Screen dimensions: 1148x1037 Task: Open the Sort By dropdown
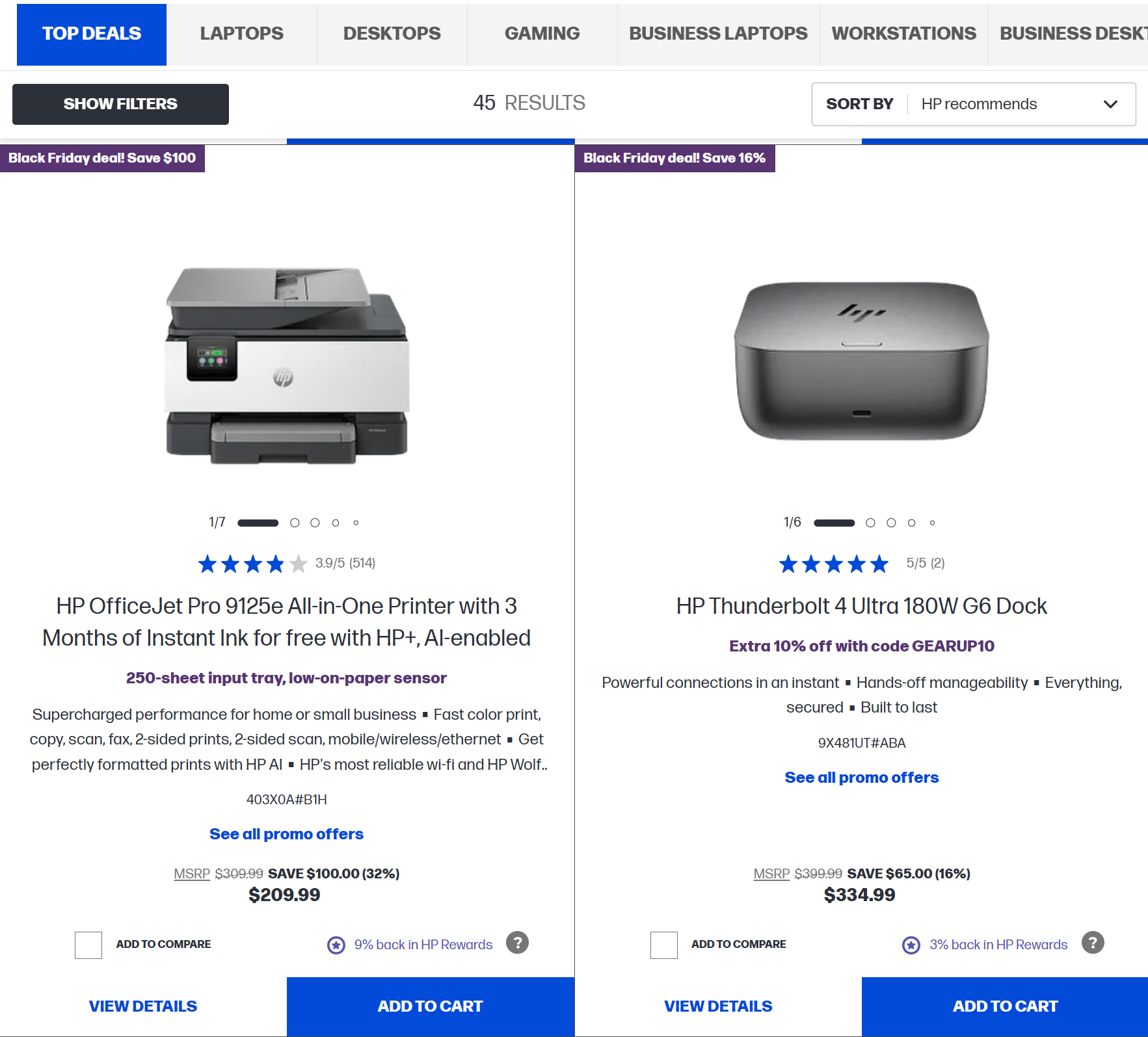tap(973, 104)
